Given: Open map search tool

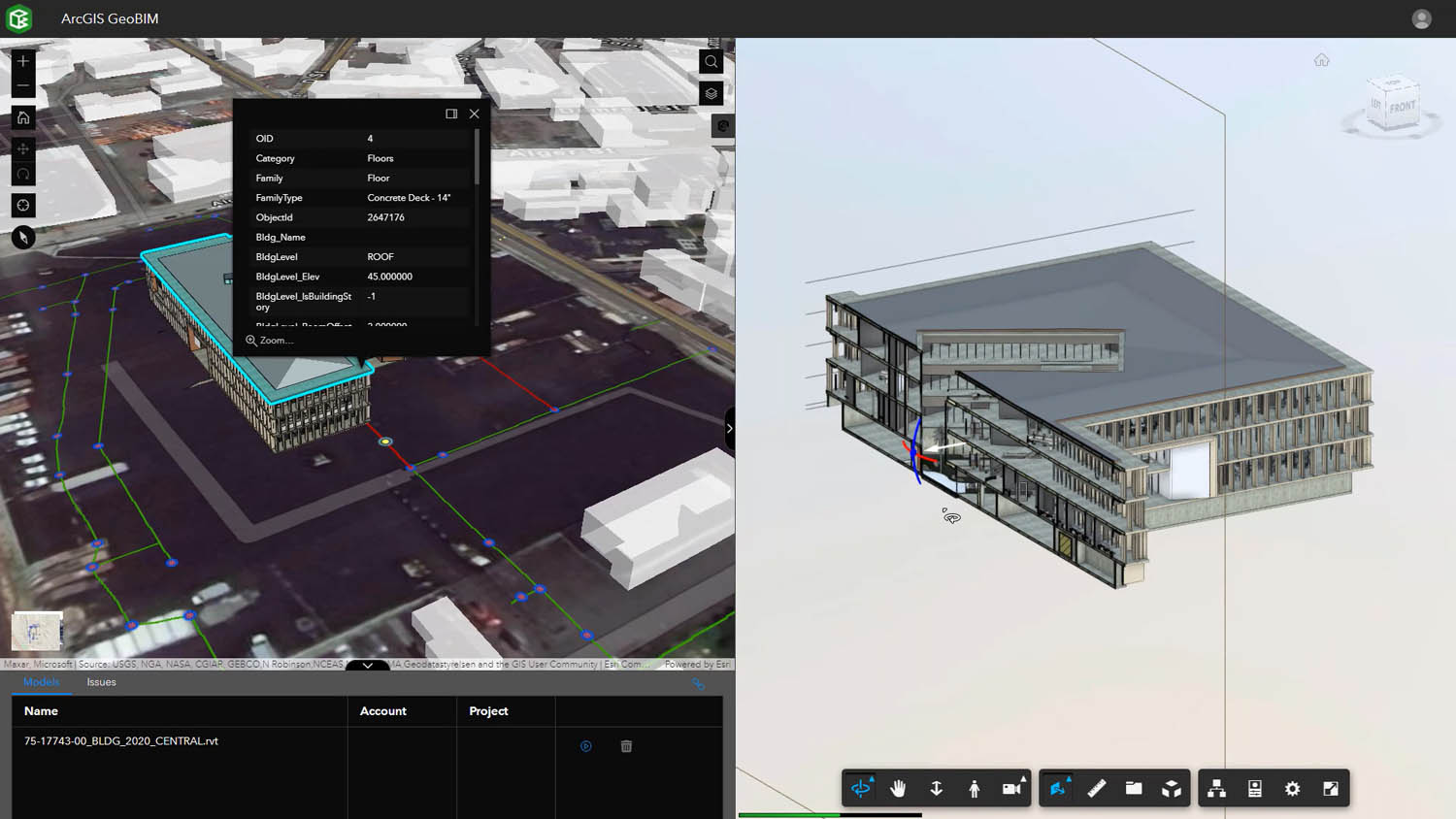Looking at the screenshot, I should click(x=711, y=62).
